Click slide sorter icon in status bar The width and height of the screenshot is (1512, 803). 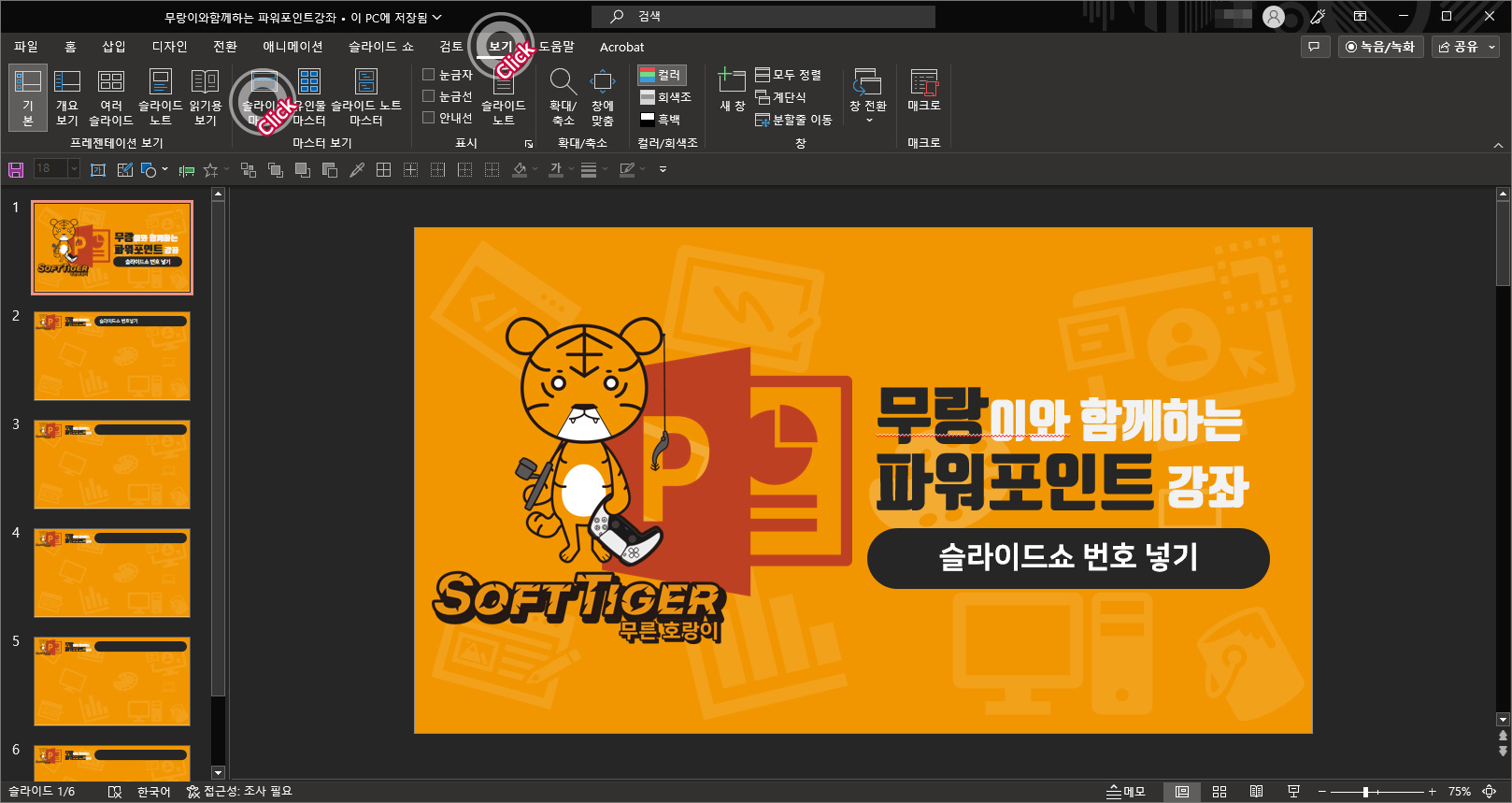(x=1220, y=792)
